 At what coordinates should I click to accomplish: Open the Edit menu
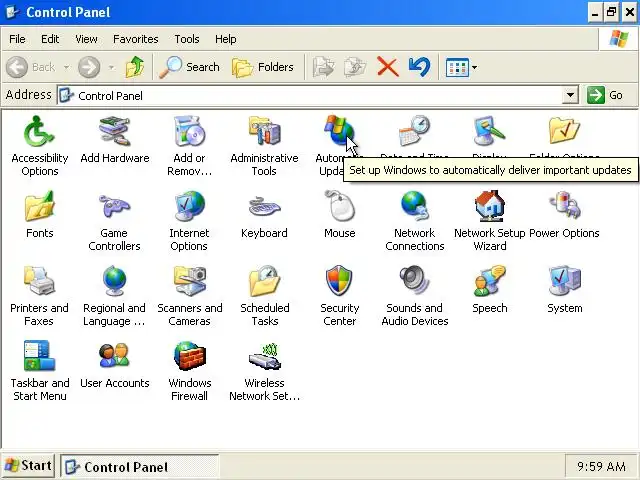click(x=50, y=39)
